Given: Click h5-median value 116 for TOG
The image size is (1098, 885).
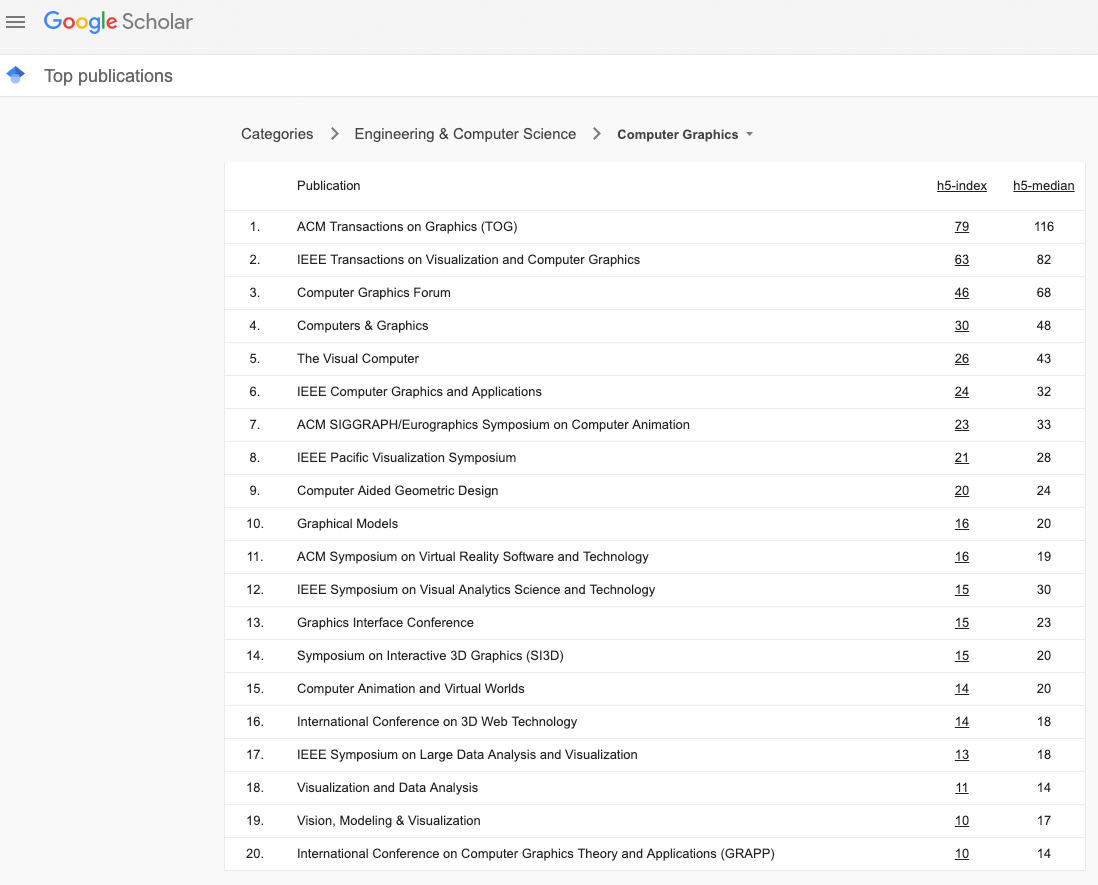Looking at the screenshot, I should pyautogui.click(x=1043, y=227).
